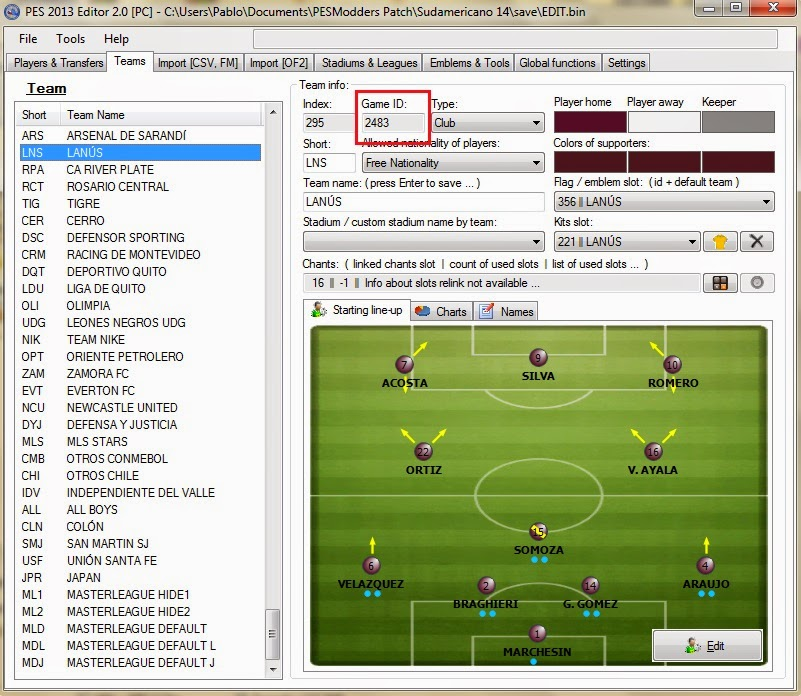
Task: Expand Kits slot 221 LANÚS dropdown
Action: click(x=627, y=241)
